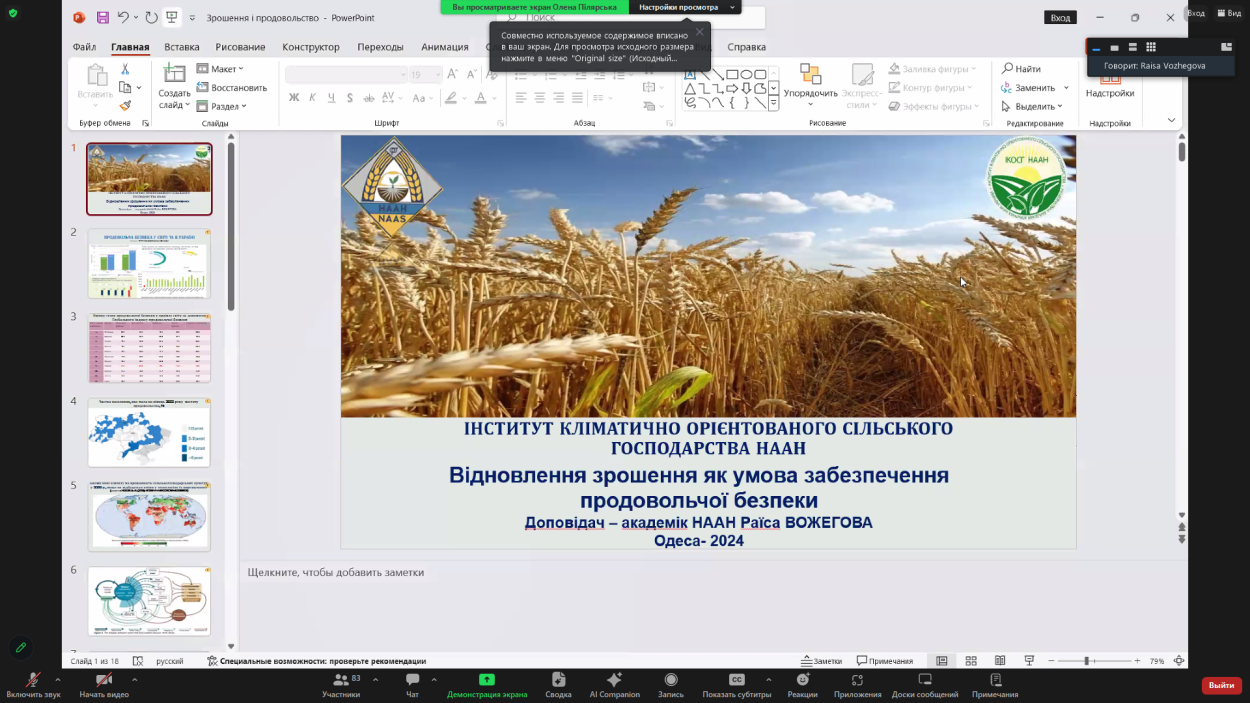The height and width of the screenshot is (703, 1250).
Task: Open the Design (Конструктор) tab
Action: [x=311, y=47]
